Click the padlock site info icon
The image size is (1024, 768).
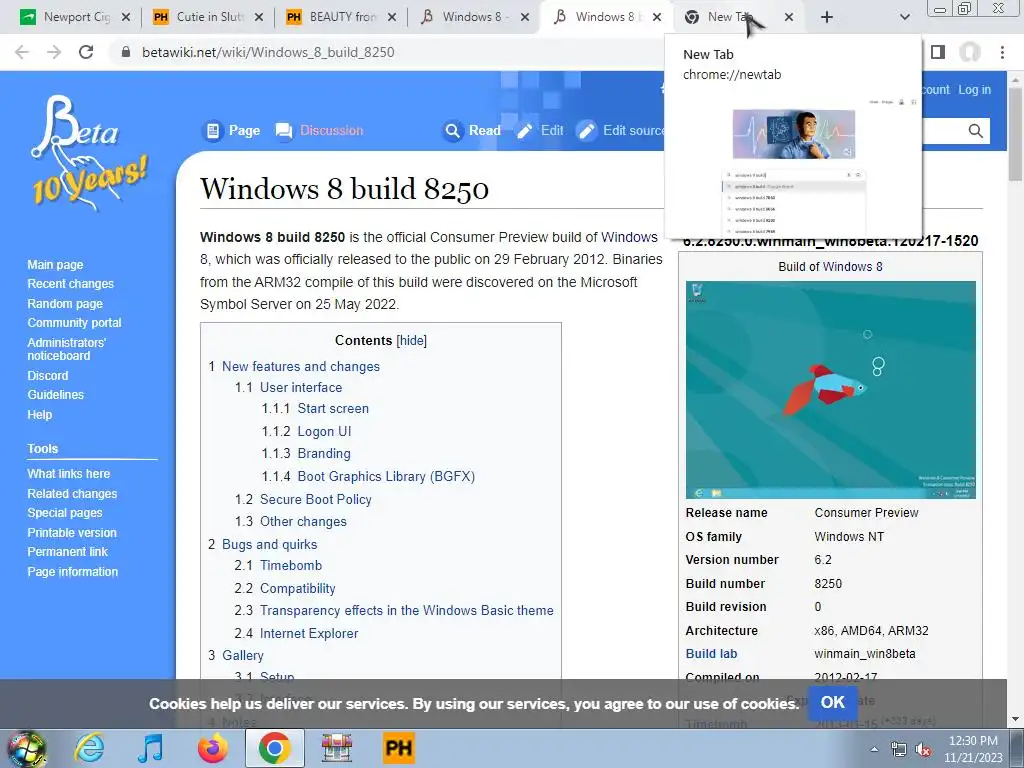coord(126,52)
